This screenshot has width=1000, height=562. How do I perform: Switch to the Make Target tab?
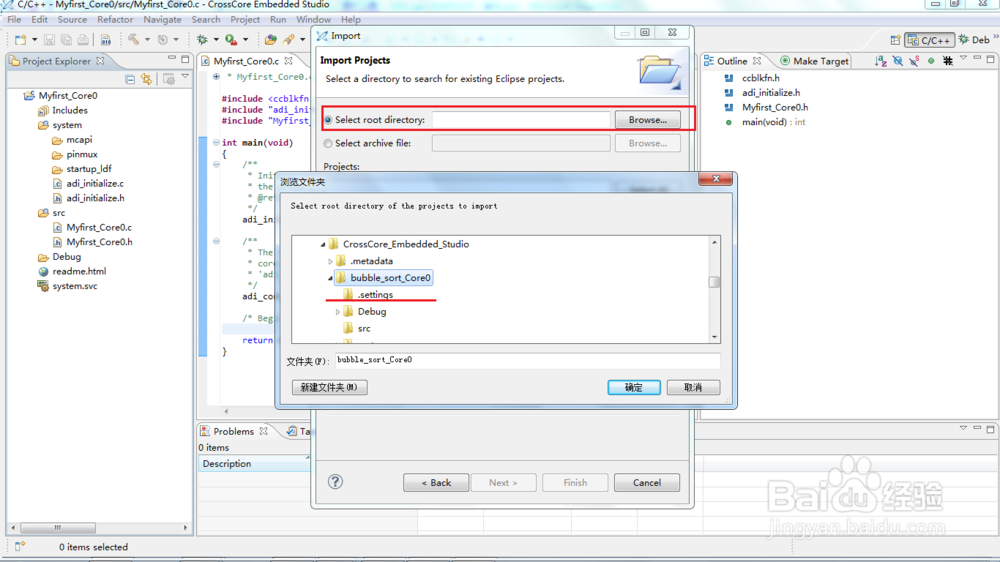(814, 61)
